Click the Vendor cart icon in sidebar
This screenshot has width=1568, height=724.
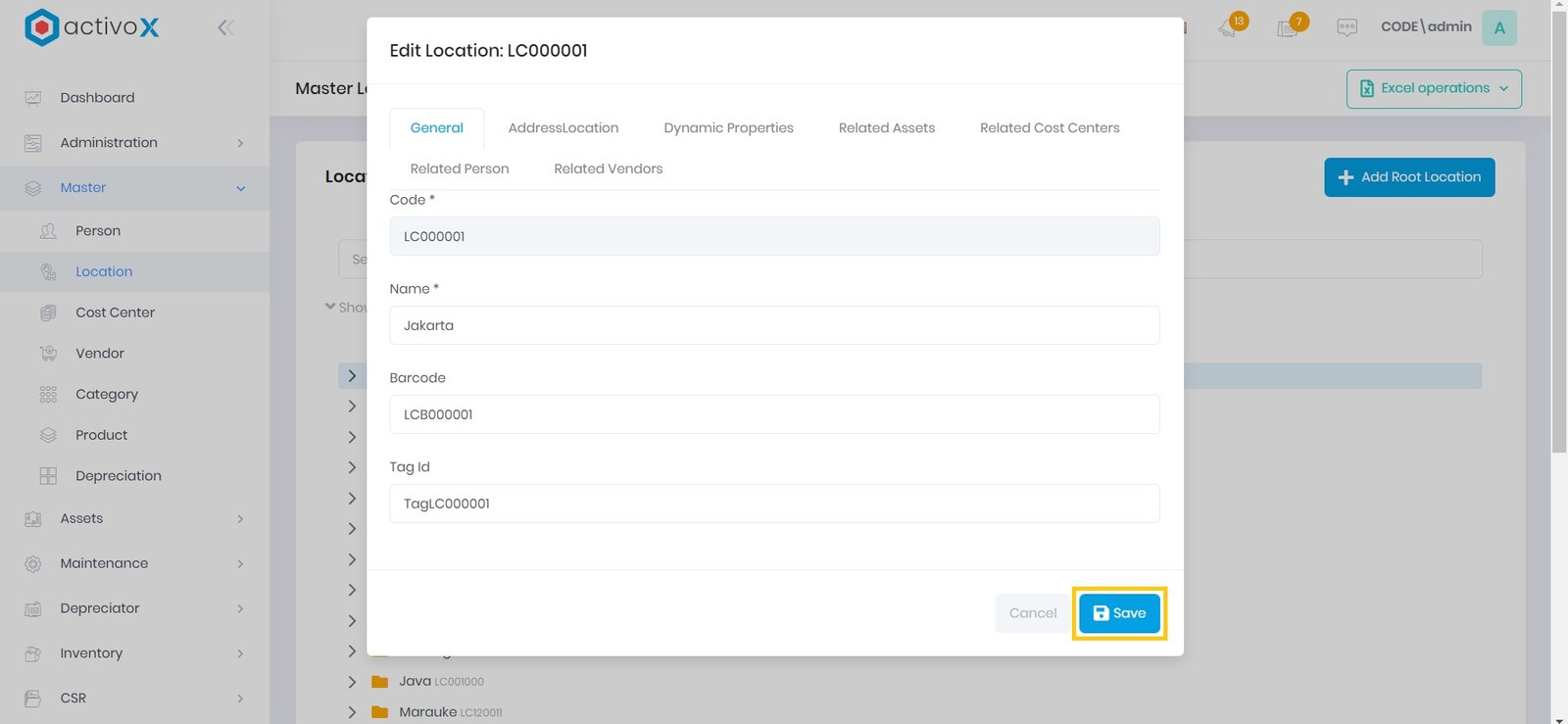(48, 354)
